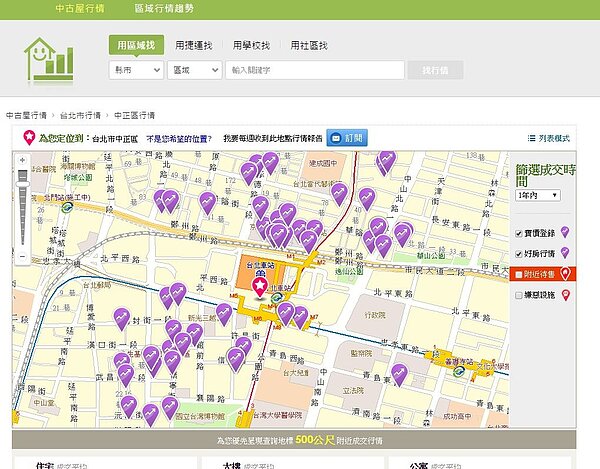Click purple pin icon beside 好房行情
The width and height of the screenshot is (600, 469).
click(565, 252)
